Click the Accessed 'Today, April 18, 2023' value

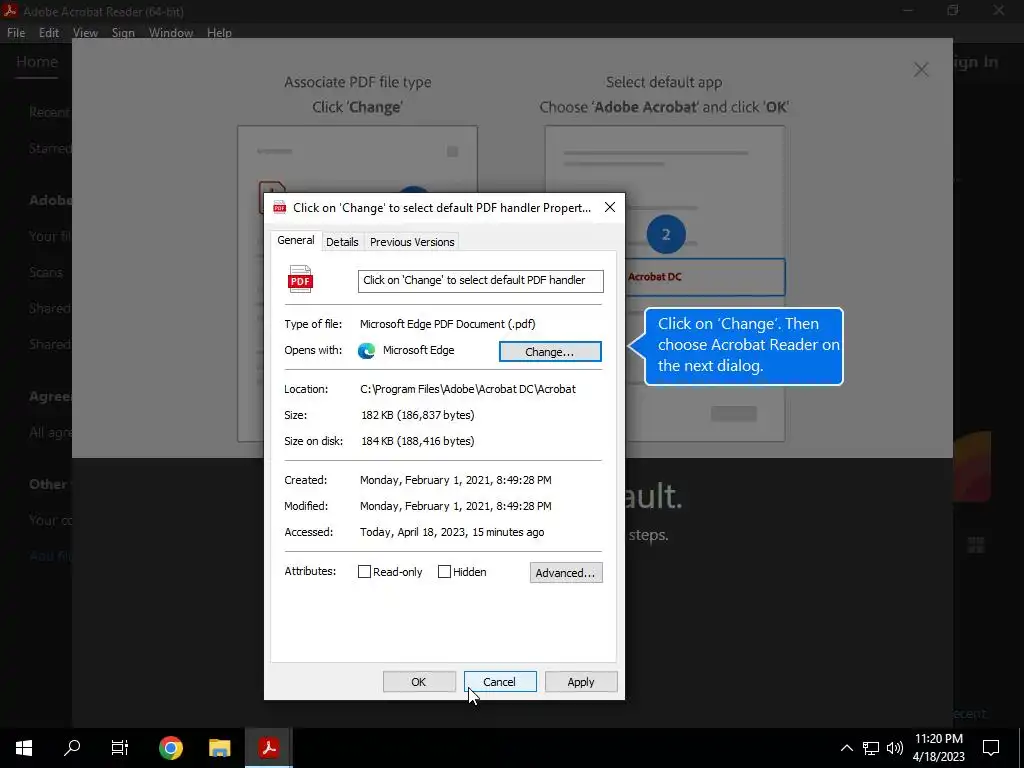(452, 532)
